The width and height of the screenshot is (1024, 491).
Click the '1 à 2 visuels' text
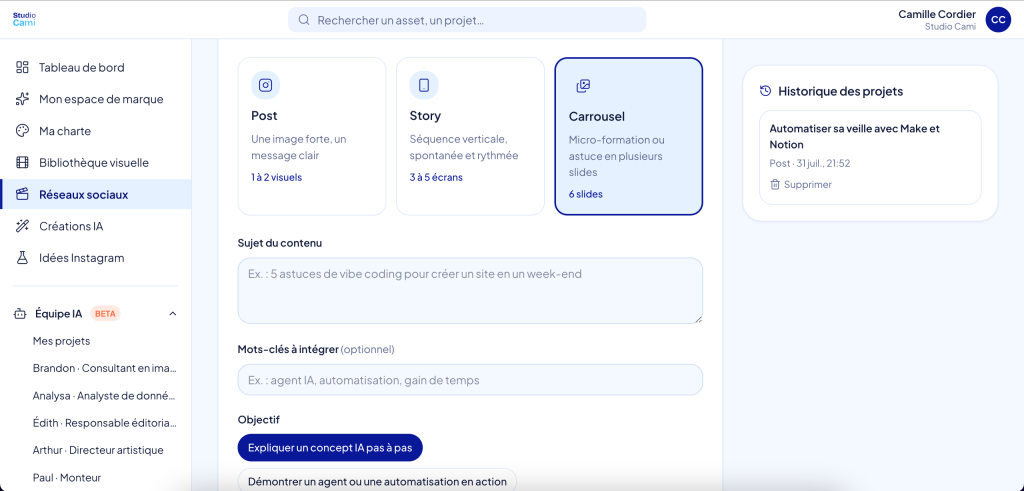(x=276, y=178)
